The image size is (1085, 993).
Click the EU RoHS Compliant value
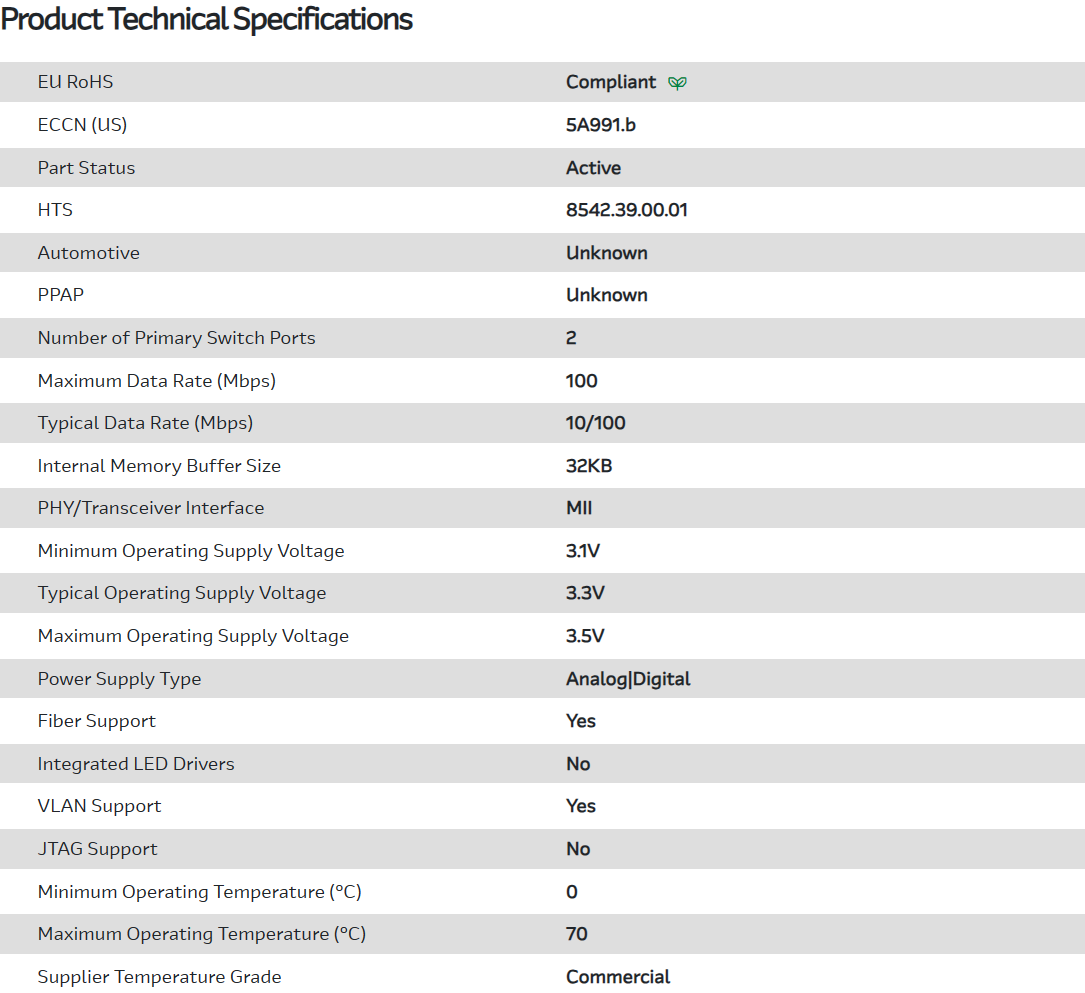pyautogui.click(x=611, y=82)
